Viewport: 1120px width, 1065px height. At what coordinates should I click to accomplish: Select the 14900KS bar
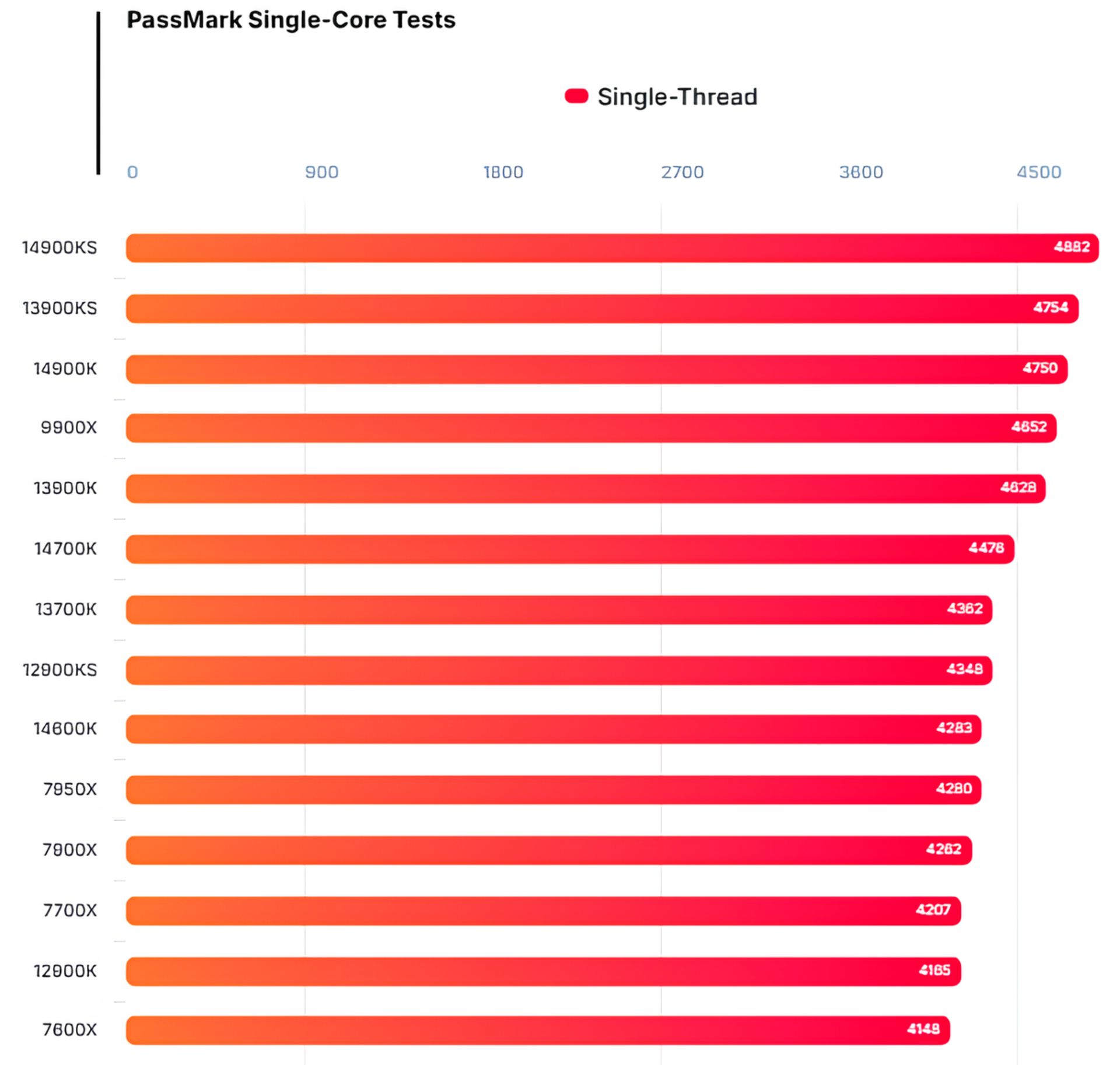611,248
